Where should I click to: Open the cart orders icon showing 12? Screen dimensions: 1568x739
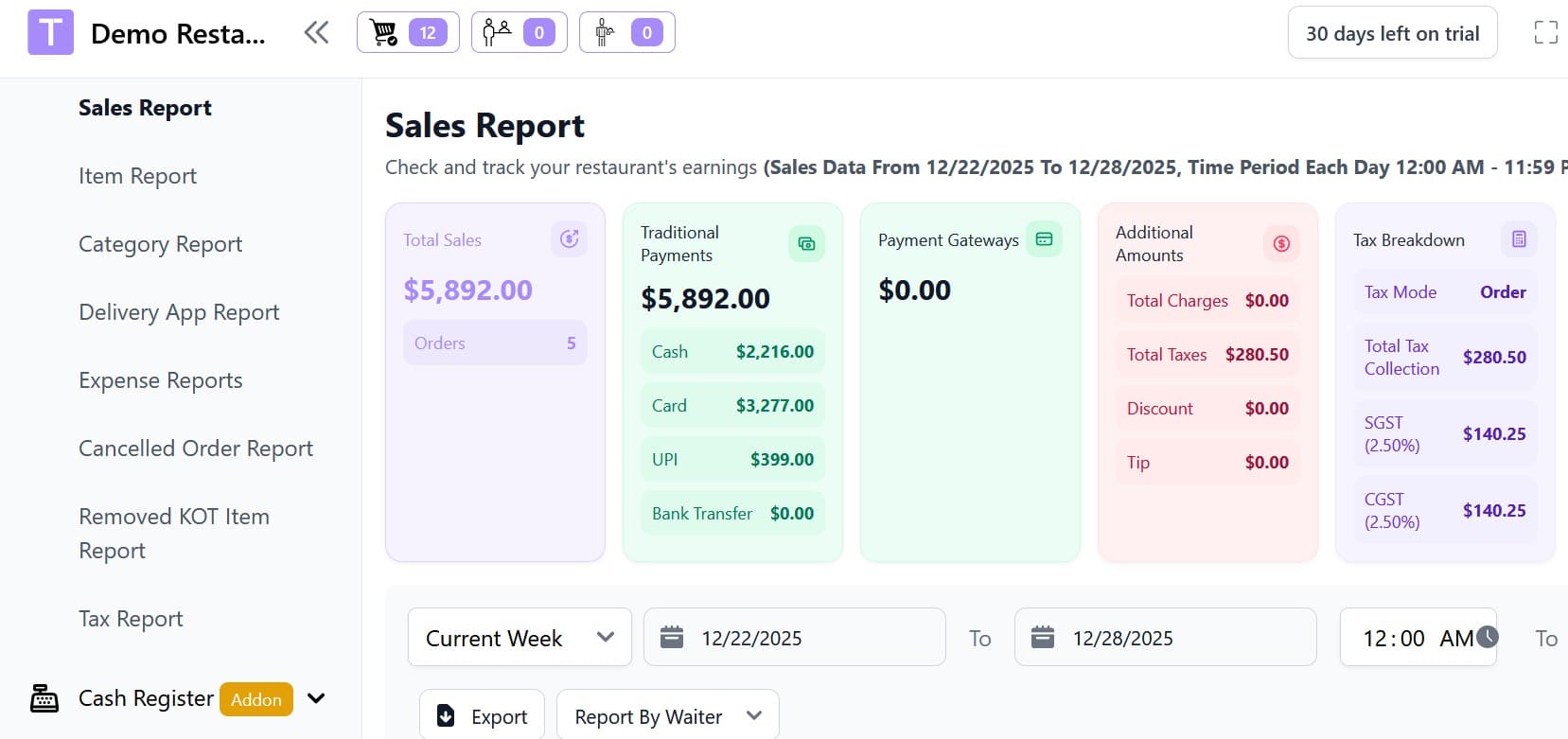click(408, 33)
